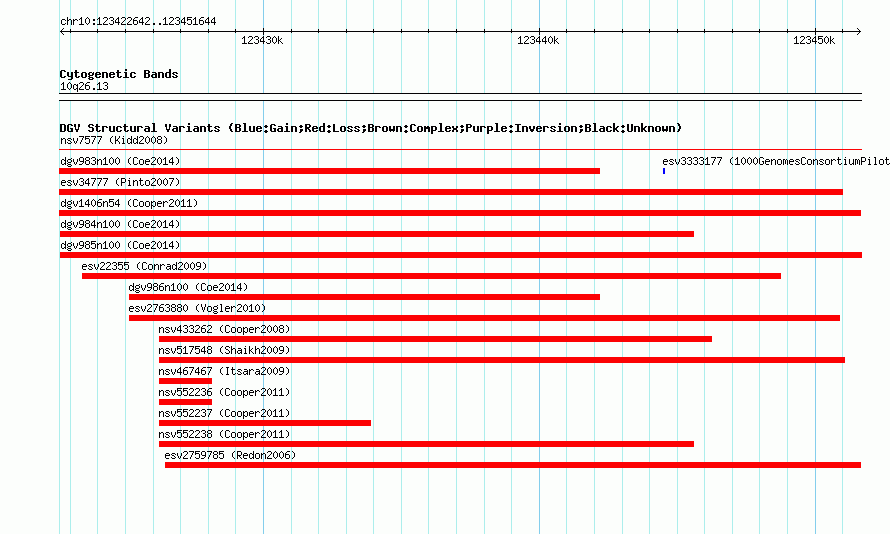890x534 pixels.
Task: Select the red esv34777 loss bar
Action: point(451,192)
